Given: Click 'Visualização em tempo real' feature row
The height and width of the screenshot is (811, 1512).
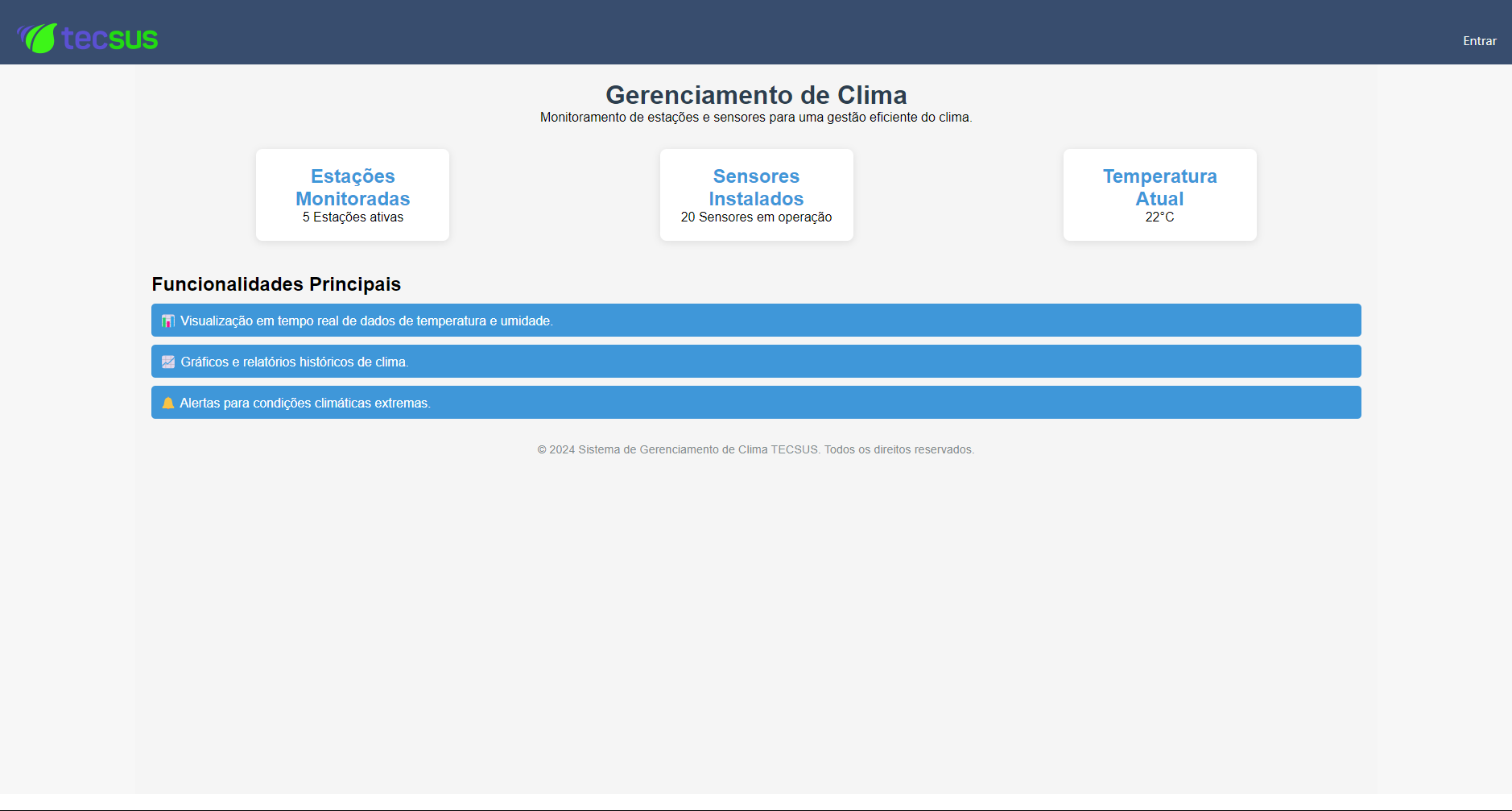Looking at the screenshot, I should [x=756, y=320].
